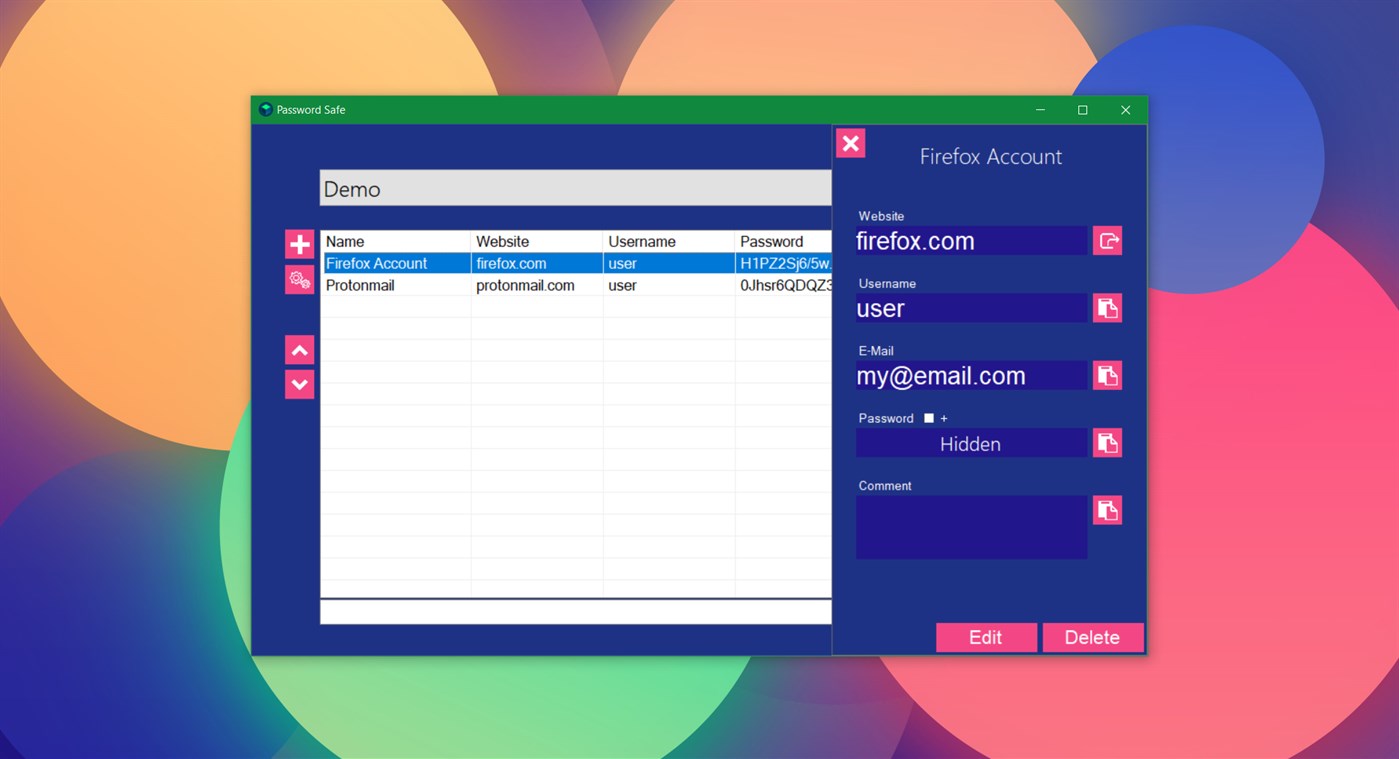This screenshot has width=1399, height=759.
Task: Sort entries by the Name column header
Action: 344,241
